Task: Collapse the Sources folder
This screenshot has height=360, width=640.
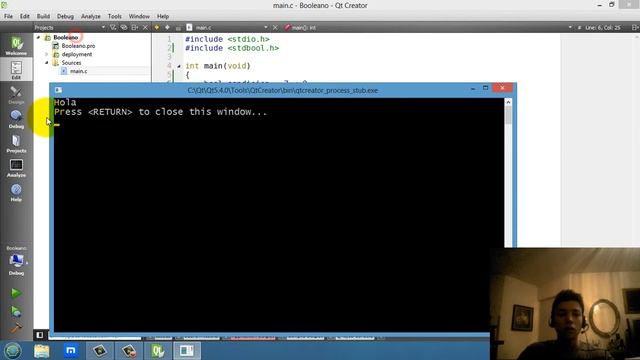Action: [47, 62]
